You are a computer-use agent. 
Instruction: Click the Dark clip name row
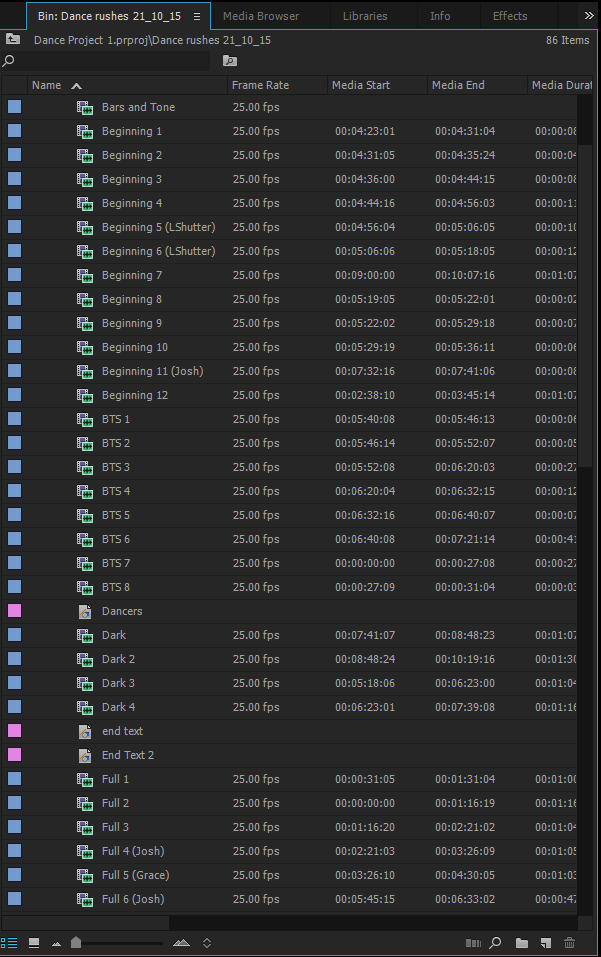114,635
